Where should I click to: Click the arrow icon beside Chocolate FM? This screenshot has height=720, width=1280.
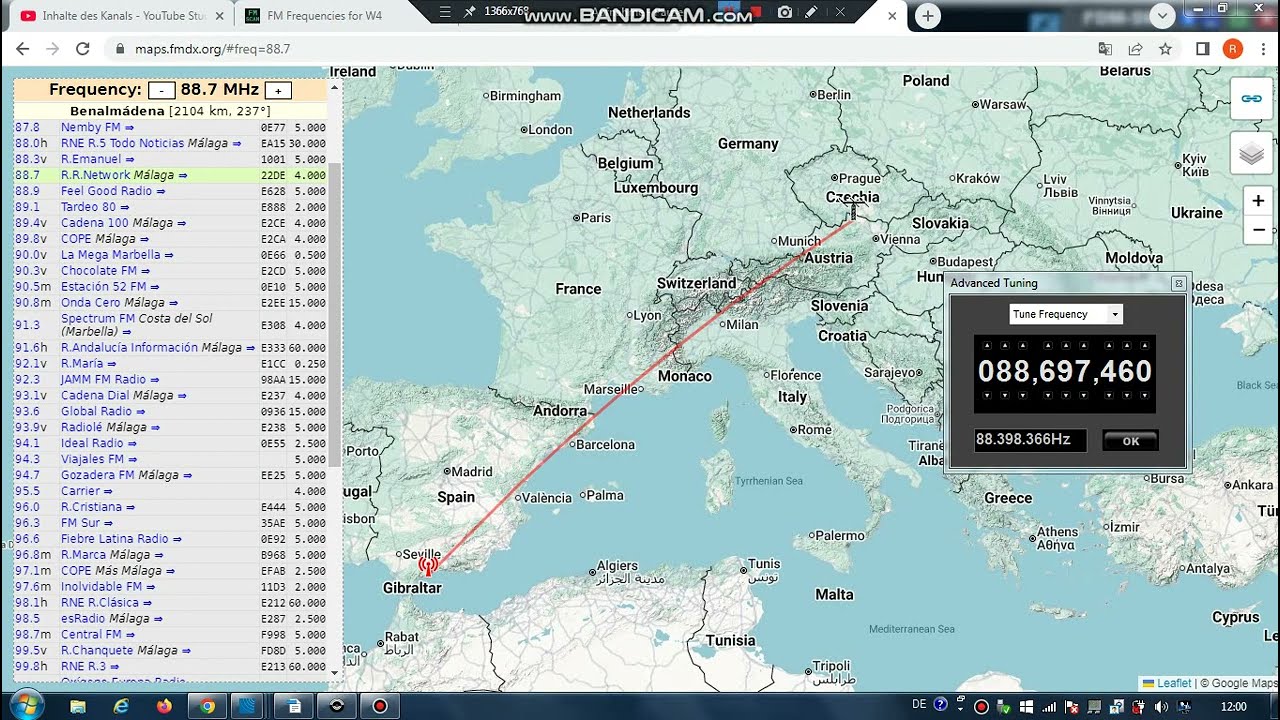point(145,271)
